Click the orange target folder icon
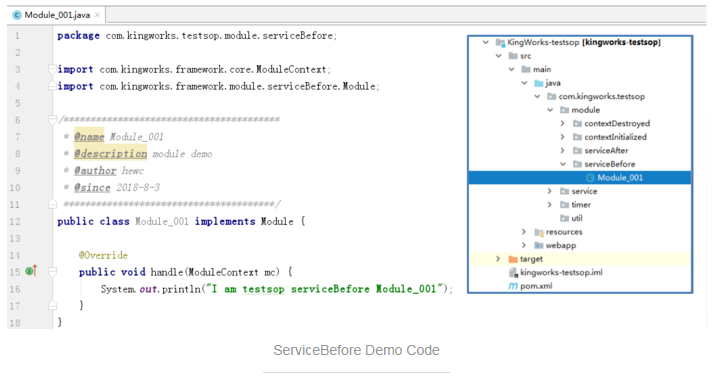719x378 pixels. [513, 259]
